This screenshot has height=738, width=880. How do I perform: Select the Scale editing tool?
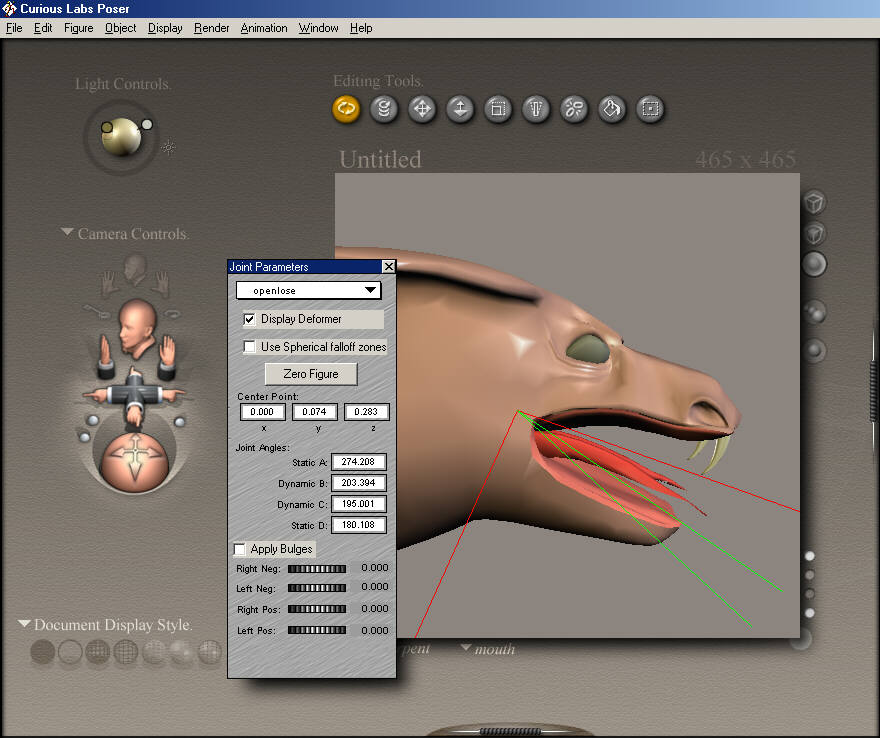coord(498,109)
